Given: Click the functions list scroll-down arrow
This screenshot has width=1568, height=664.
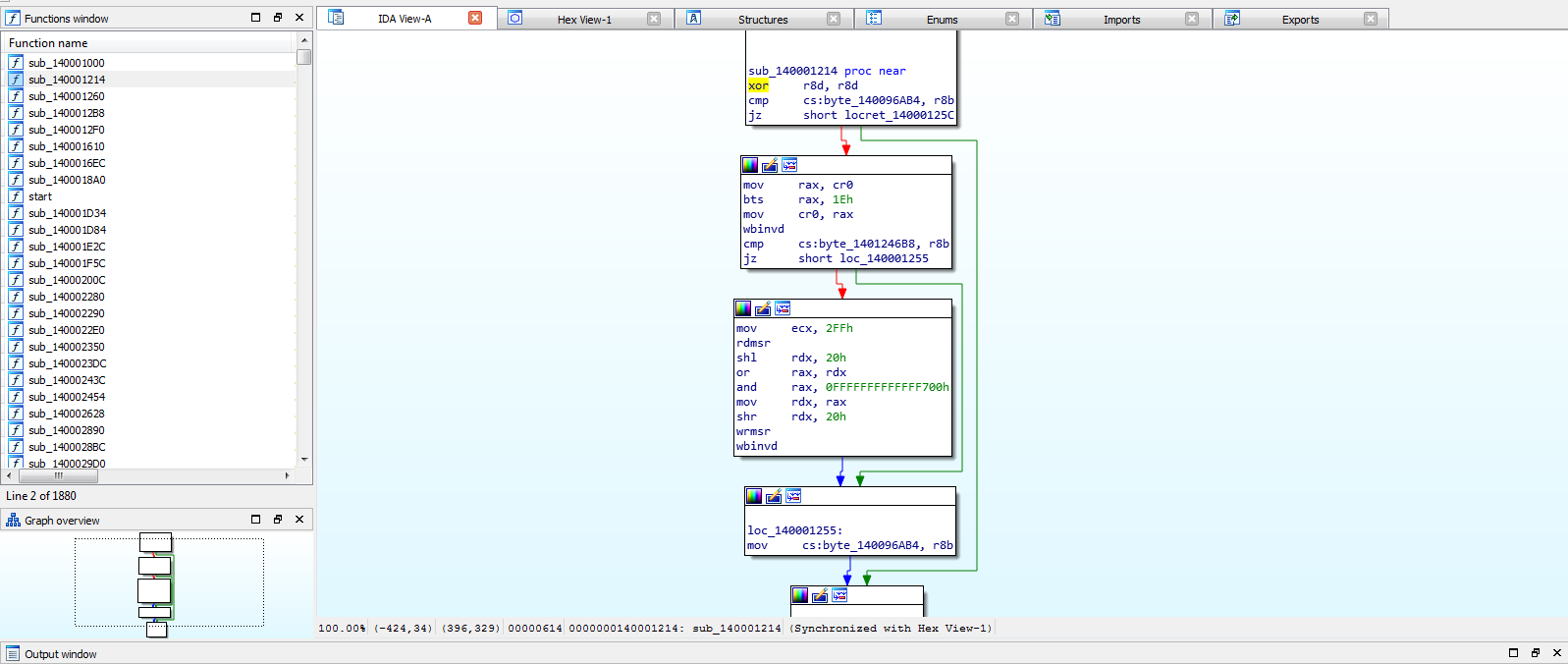Looking at the screenshot, I should (304, 459).
